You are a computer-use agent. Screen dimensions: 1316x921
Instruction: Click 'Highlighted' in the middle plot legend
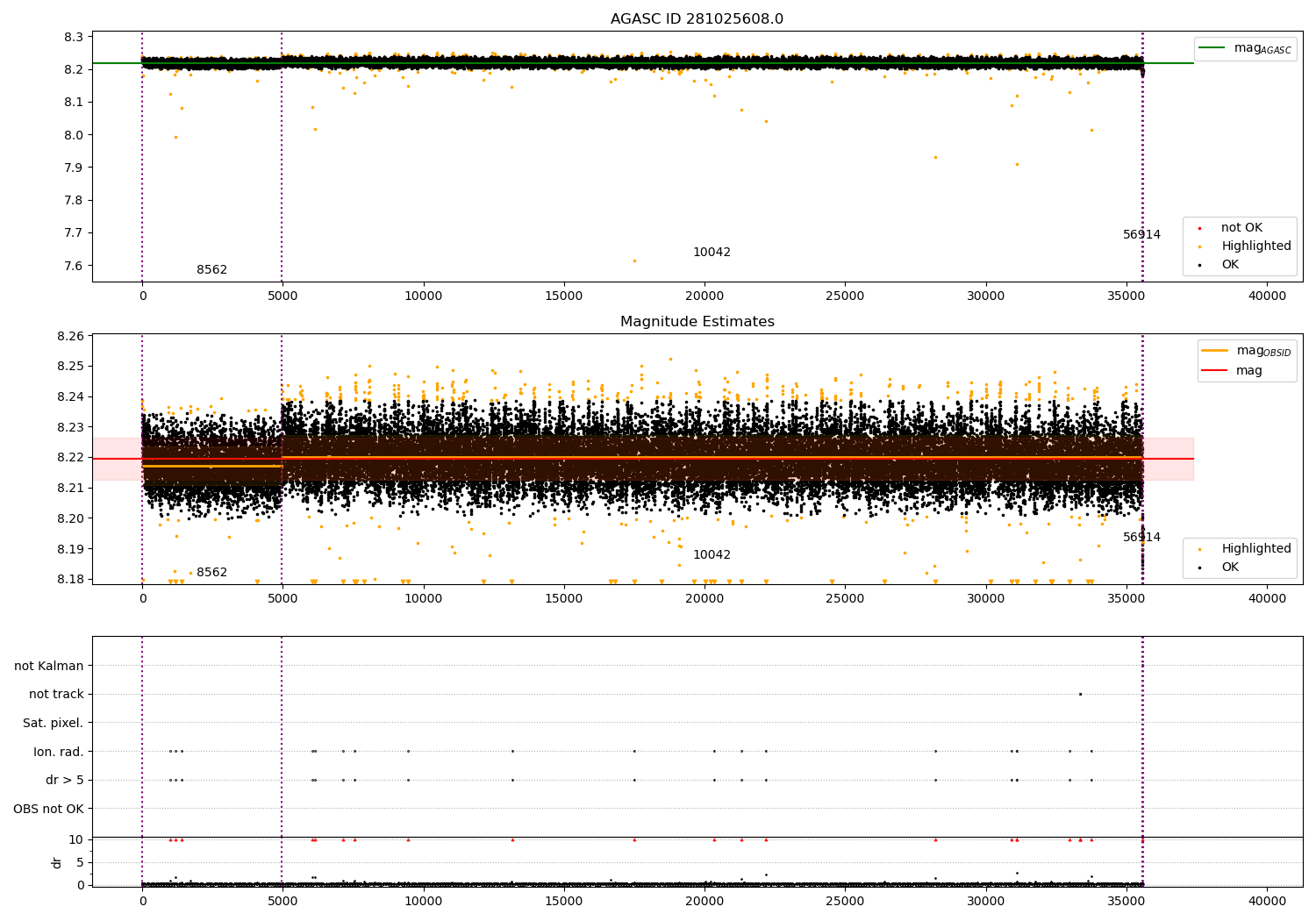1255,549
